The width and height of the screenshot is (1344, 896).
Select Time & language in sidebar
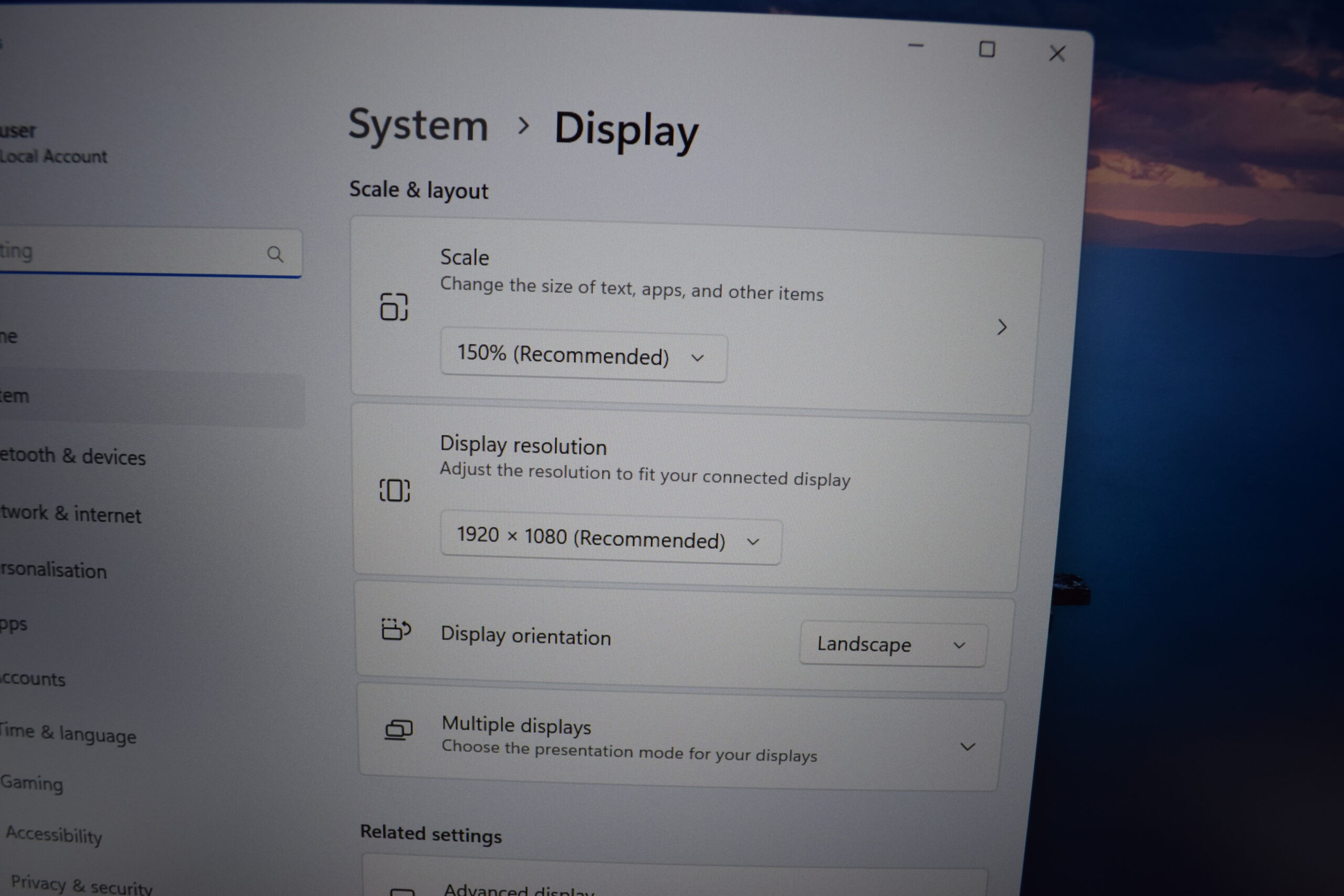[67, 733]
